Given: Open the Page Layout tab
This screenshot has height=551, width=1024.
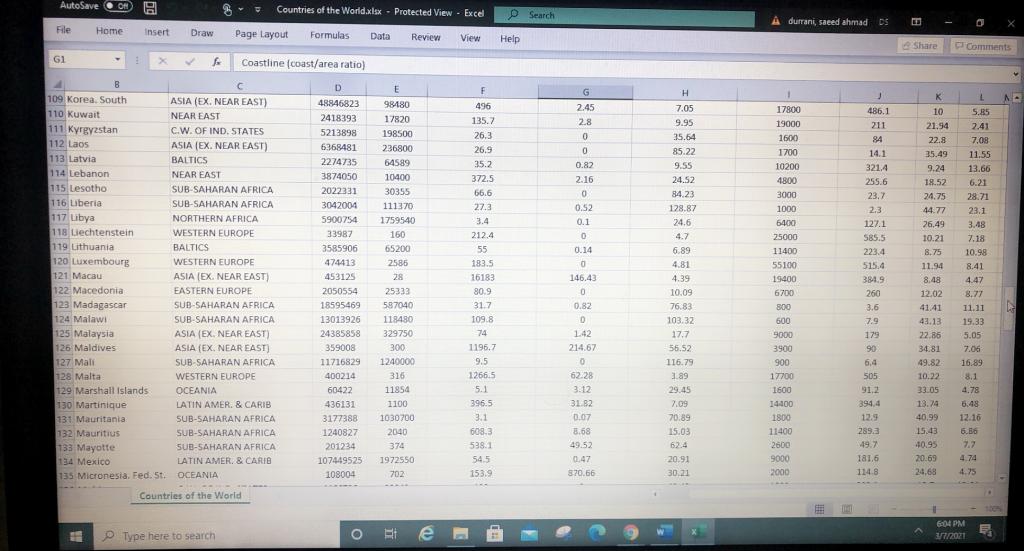Looking at the screenshot, I should pyautogui.click(x=261, y=34).
